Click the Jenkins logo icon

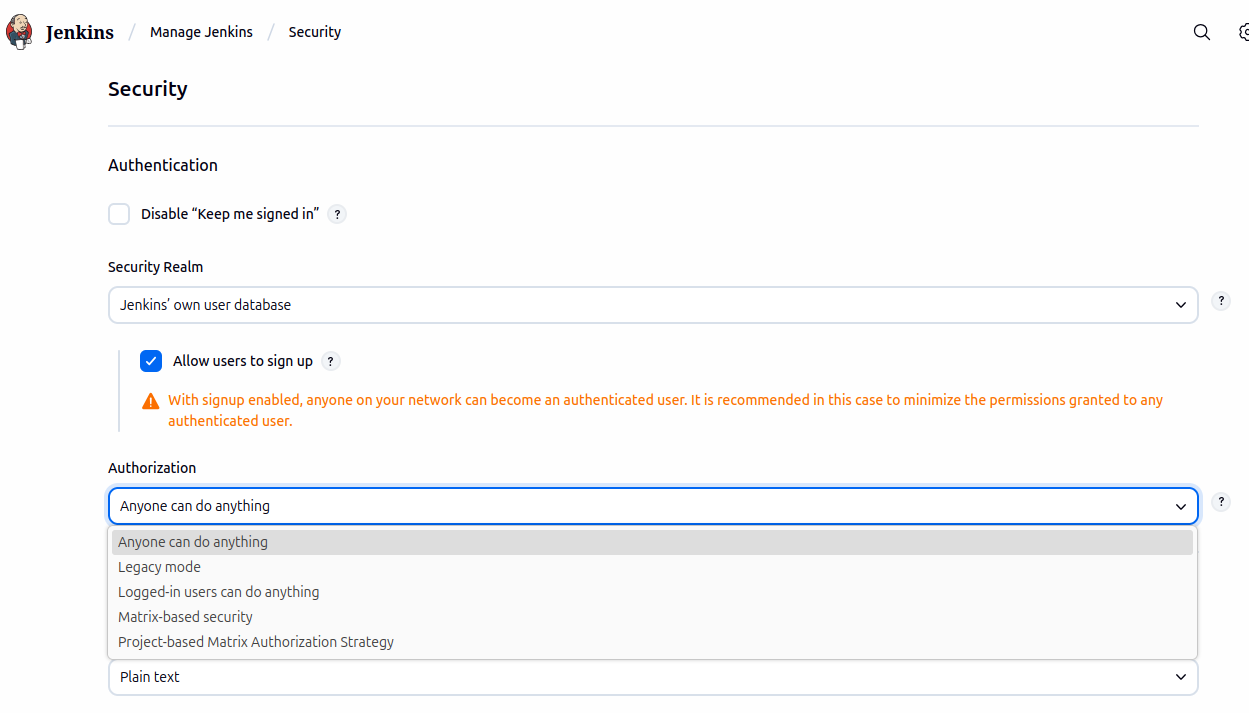pyautogui.click(x=18, y=31)
